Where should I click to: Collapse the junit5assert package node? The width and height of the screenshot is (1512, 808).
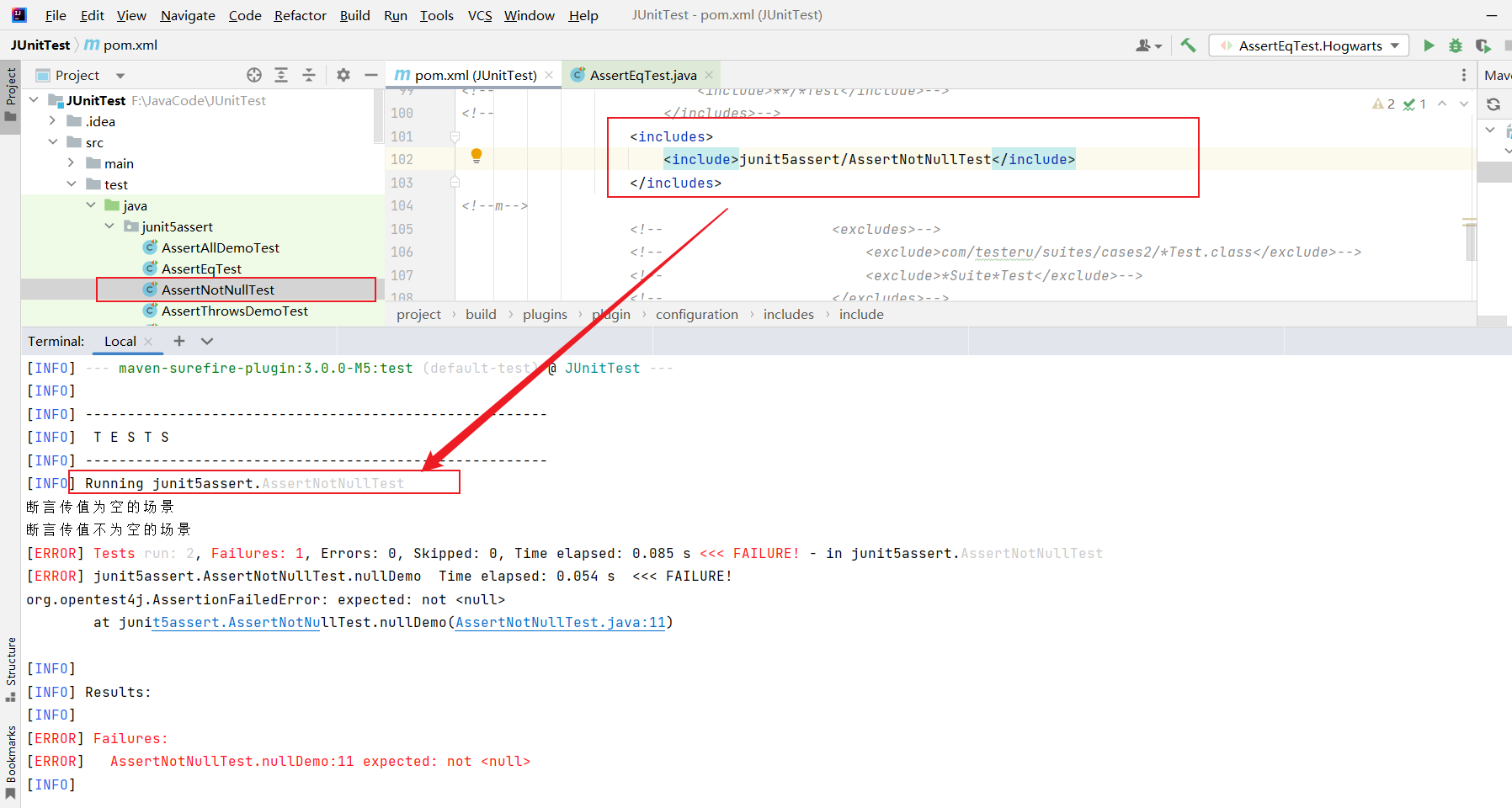109,226
